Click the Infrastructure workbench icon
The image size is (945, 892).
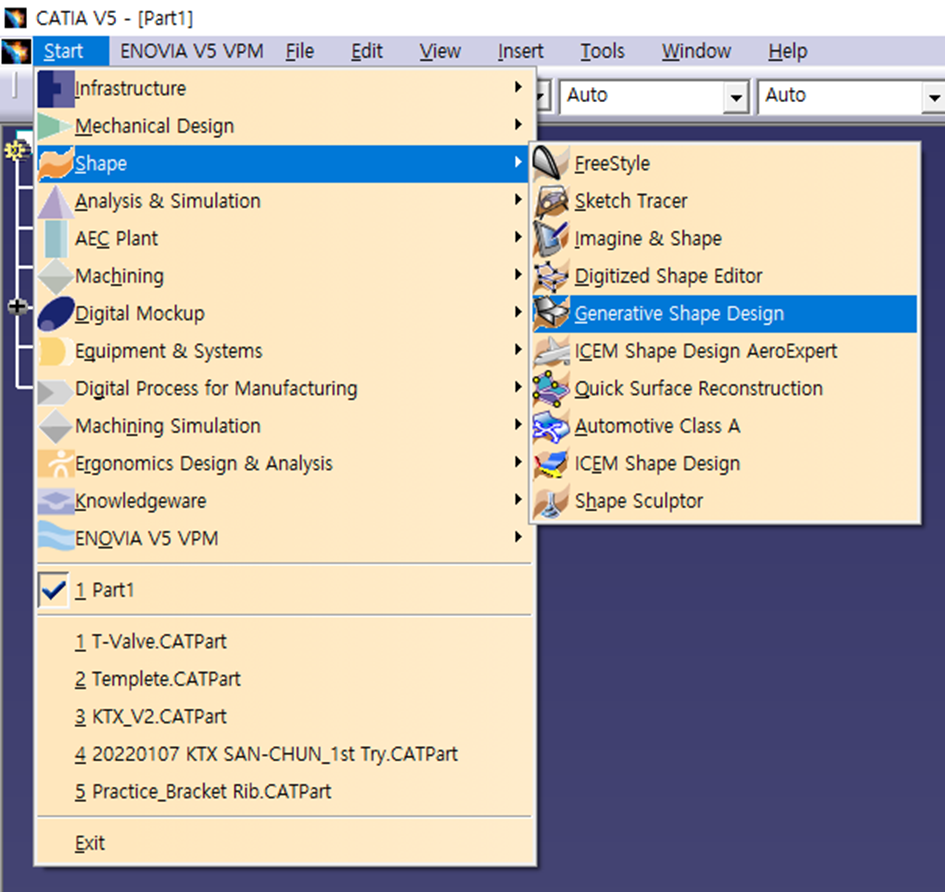[x=55, y=89]
